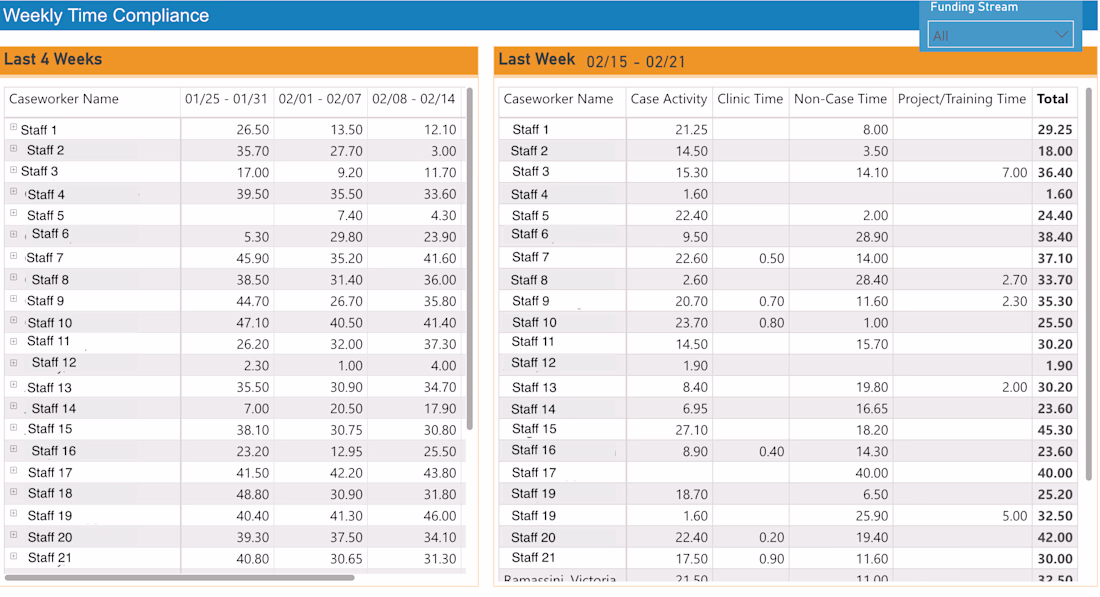
Task: Expand the Staff 4 row in Last 4 Weeks
Action: click(x=13, y=192)
